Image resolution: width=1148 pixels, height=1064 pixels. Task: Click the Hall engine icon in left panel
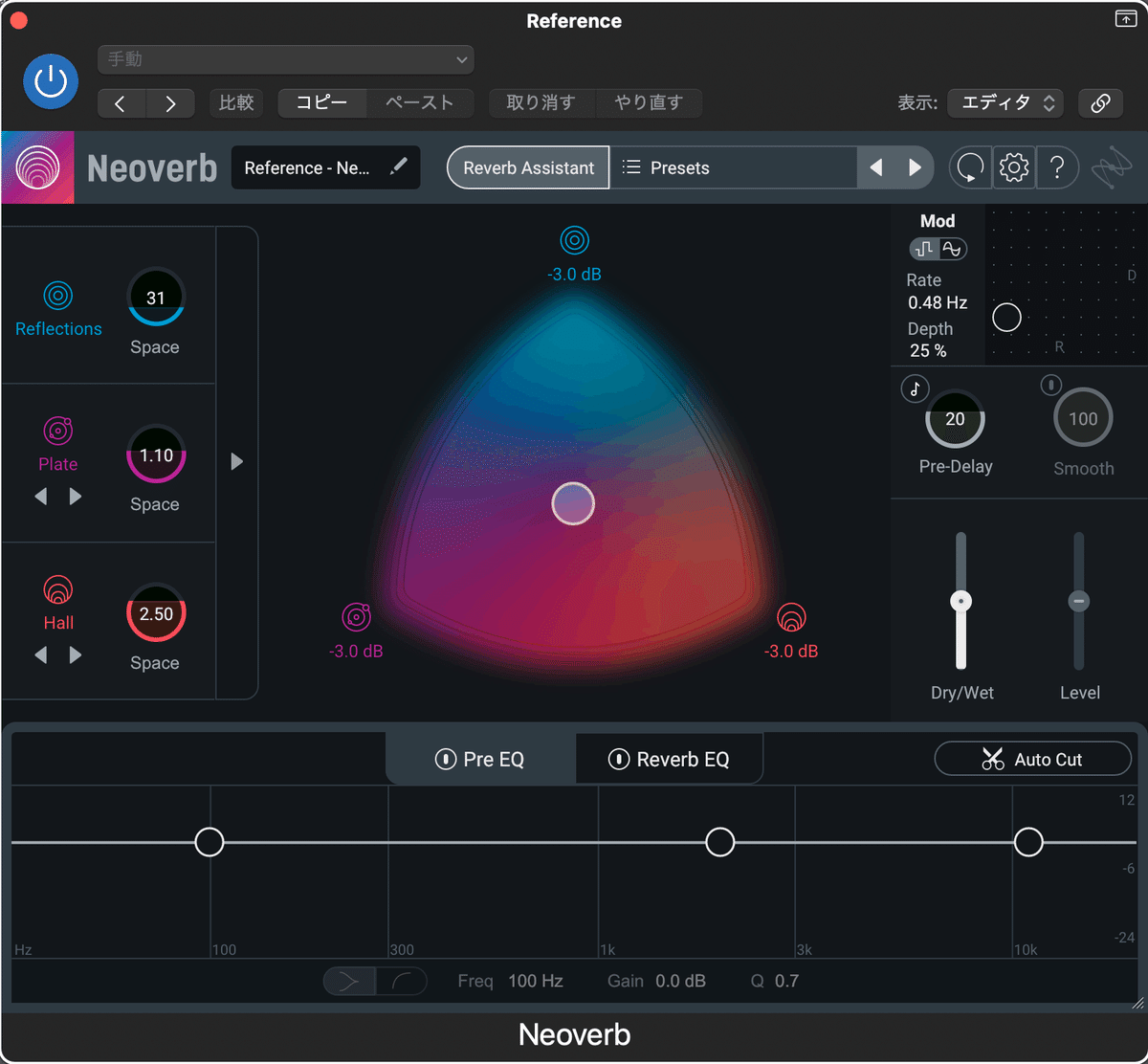pos(58,589)
